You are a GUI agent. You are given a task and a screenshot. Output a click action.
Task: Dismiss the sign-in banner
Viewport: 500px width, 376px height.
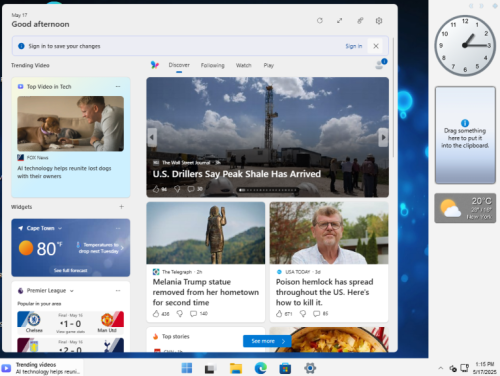coord(376,46)
